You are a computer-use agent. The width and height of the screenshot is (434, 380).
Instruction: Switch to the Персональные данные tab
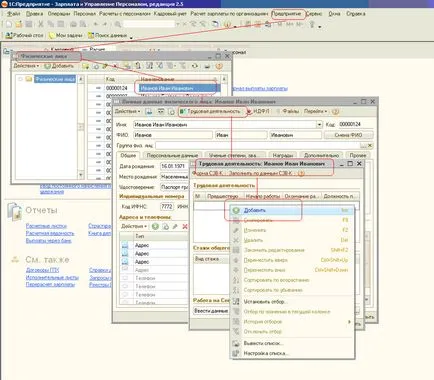tap(172, 155)
